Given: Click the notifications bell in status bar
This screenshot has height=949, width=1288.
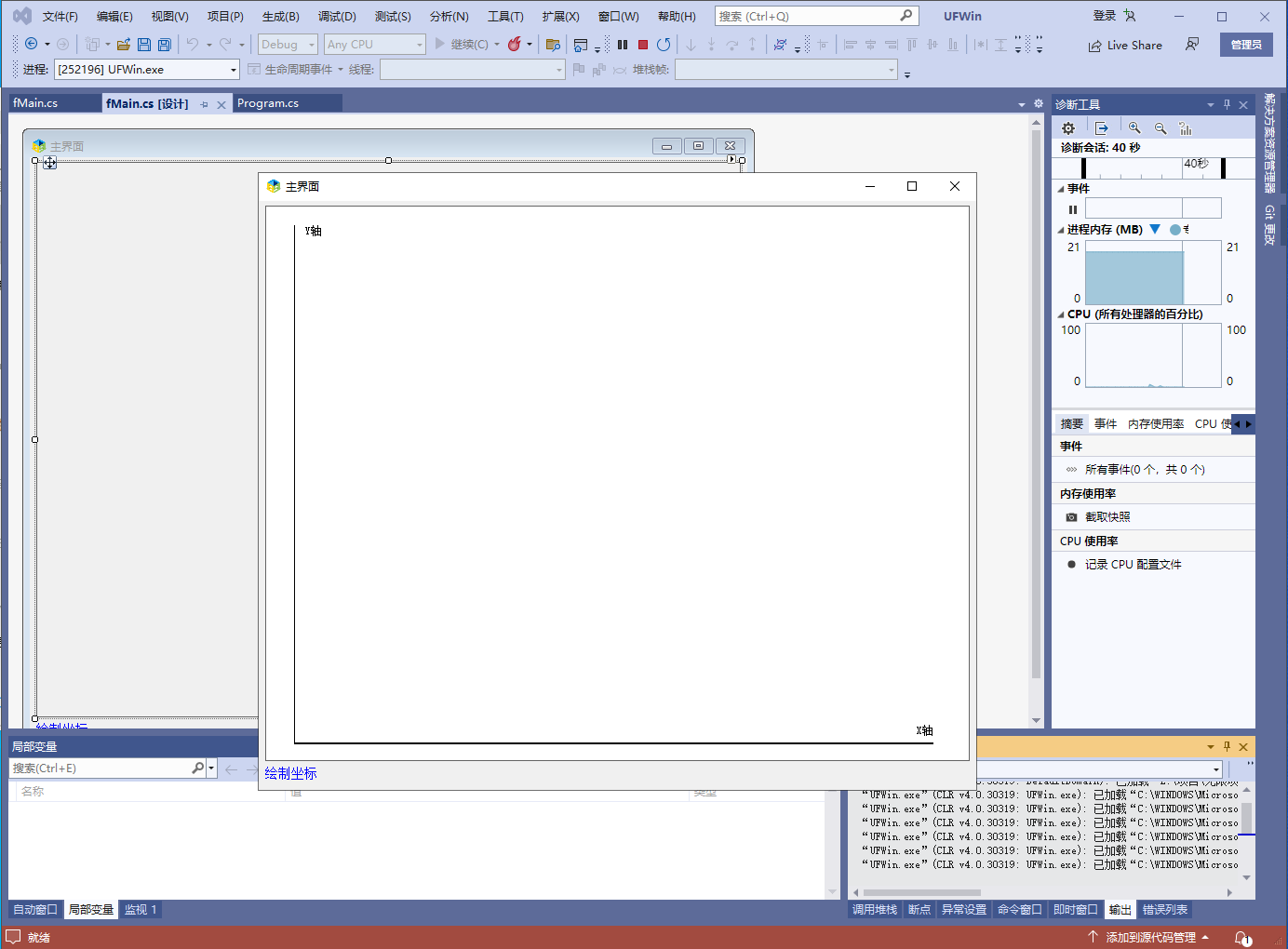Looking at the screenshot, I should [1242, 938].
